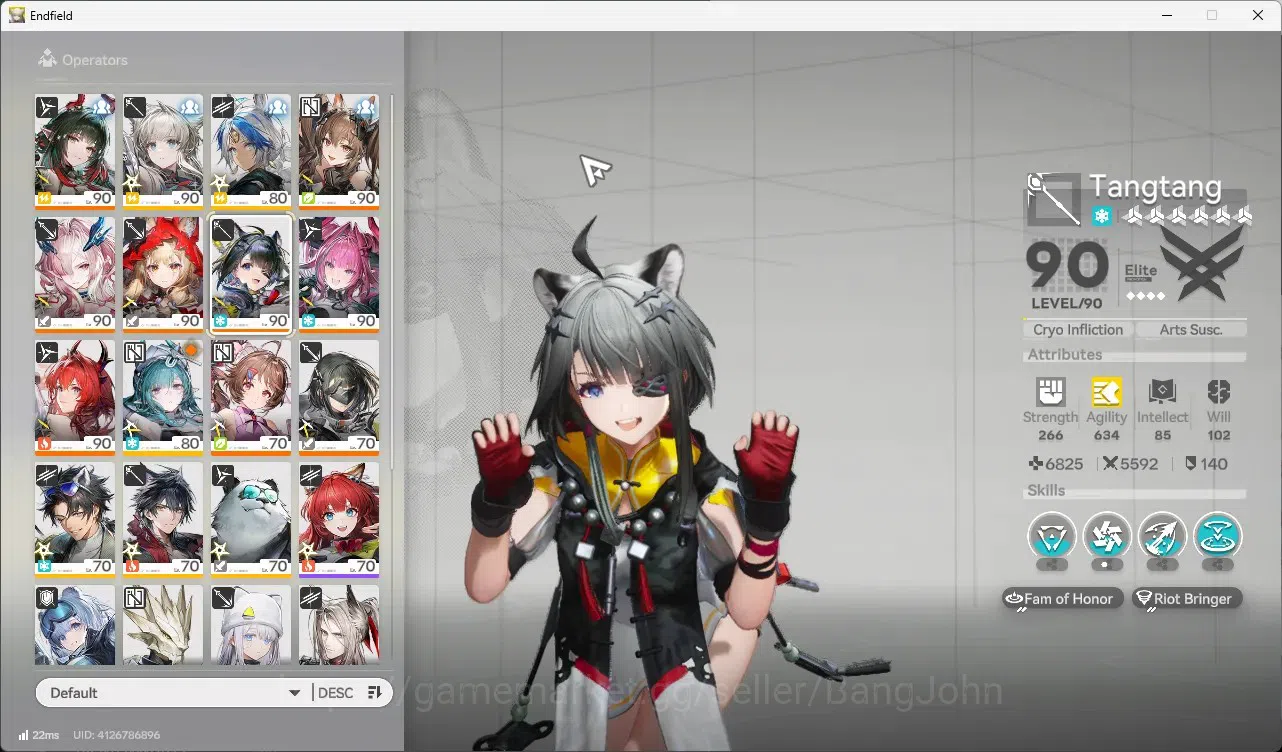Viewport: 1282px width, 752px height.
Task: Select the panda operator card
Action: [251, 520]
